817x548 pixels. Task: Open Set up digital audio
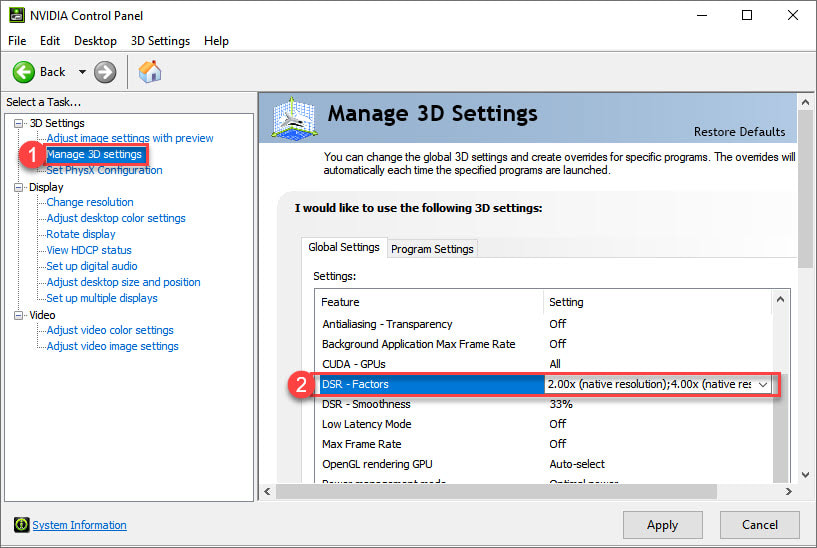92,266
